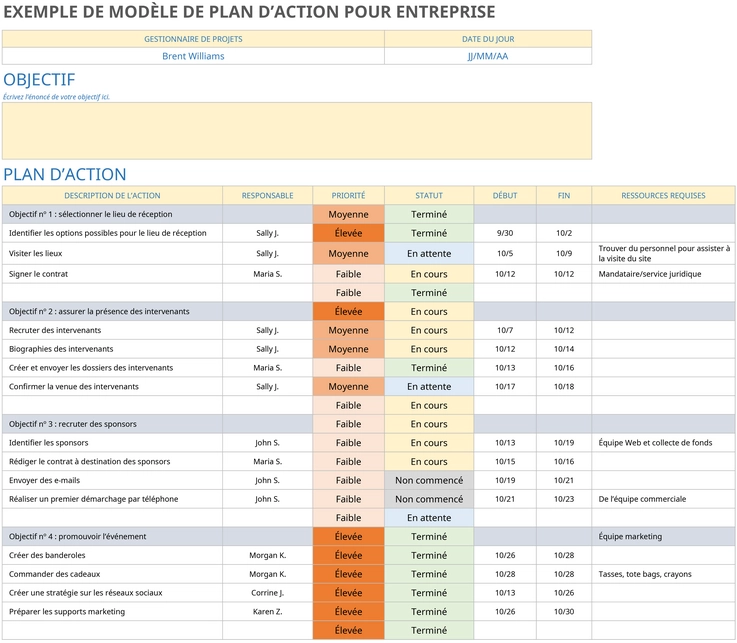This screenshot has height=643, width=737.
Task: Click 'Non commencé' status for 'Envoyer des e-mails'
Action: point(429,480)
